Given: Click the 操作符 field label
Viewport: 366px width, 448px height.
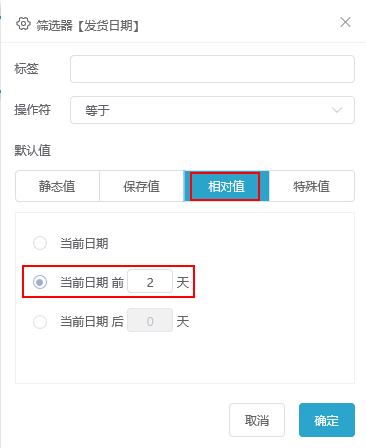Looking at the screenshot, I should click(32, 110).
